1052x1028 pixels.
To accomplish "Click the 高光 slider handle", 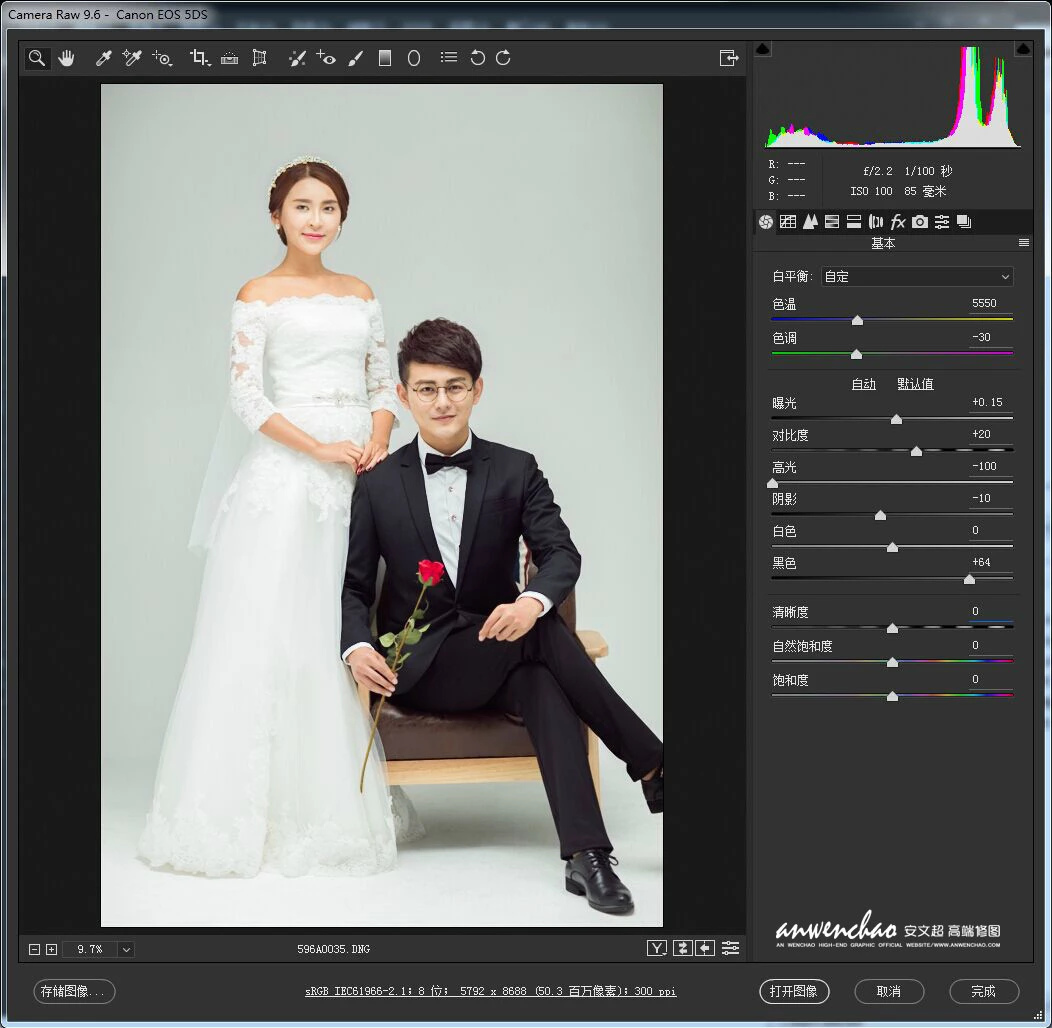I will [772, 483].
